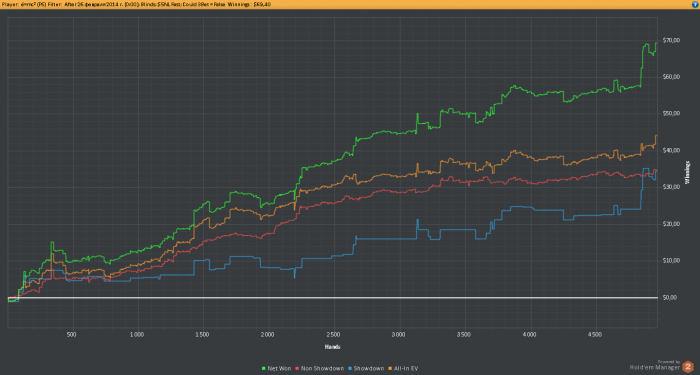Viewport: 700px width, 375px height.
Task: Toggle the green Net Won legend swatch
Action: coord(263,369)
